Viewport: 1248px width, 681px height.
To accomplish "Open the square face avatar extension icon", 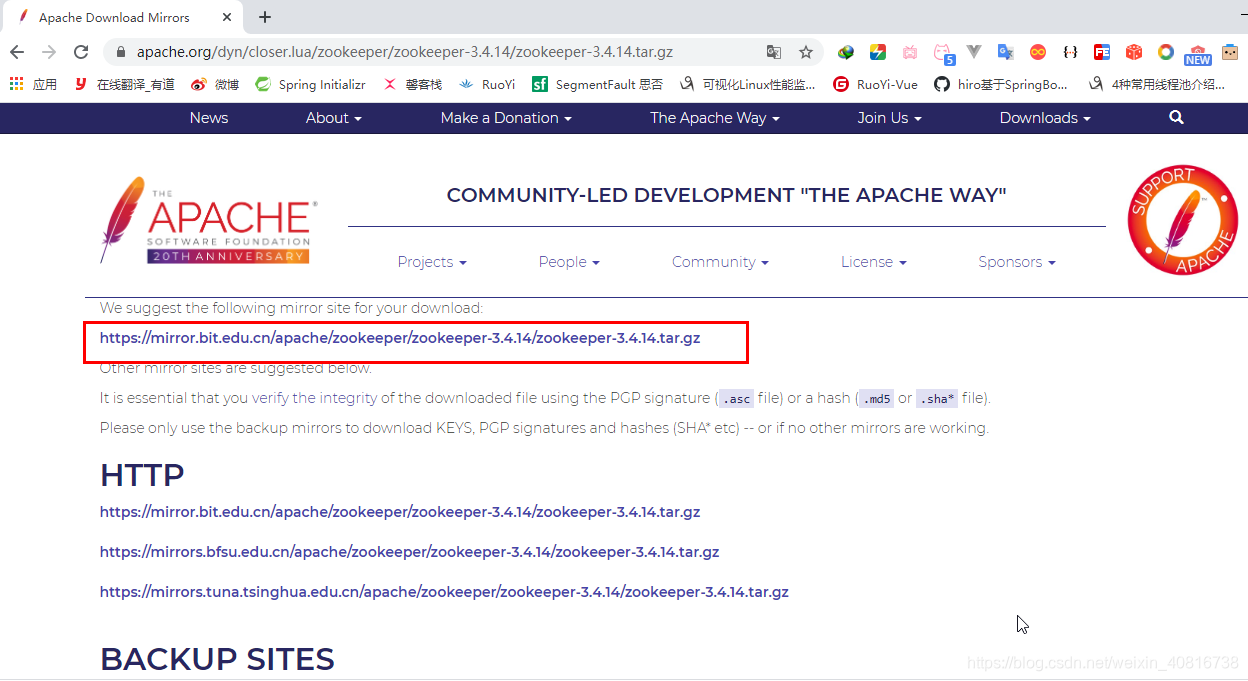I will click(1230, 52).
